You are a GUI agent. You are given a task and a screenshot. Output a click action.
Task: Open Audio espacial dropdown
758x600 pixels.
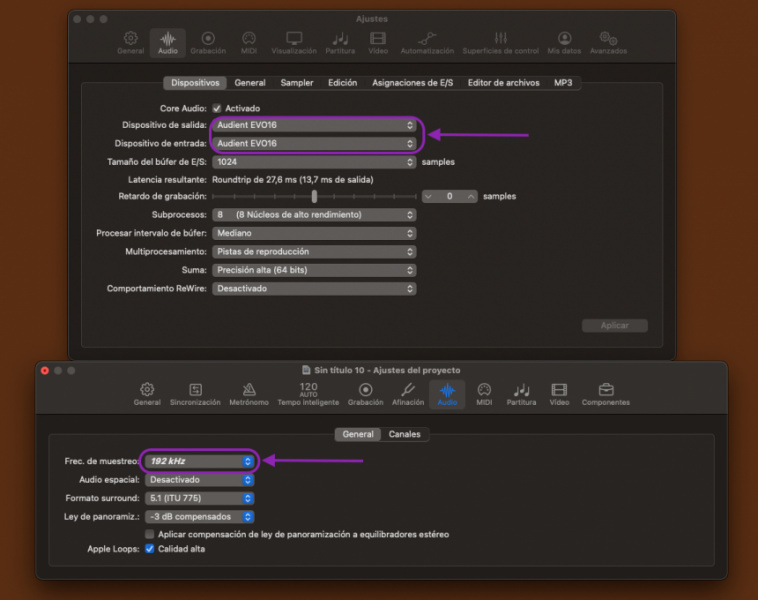click(x=200, y=480)
